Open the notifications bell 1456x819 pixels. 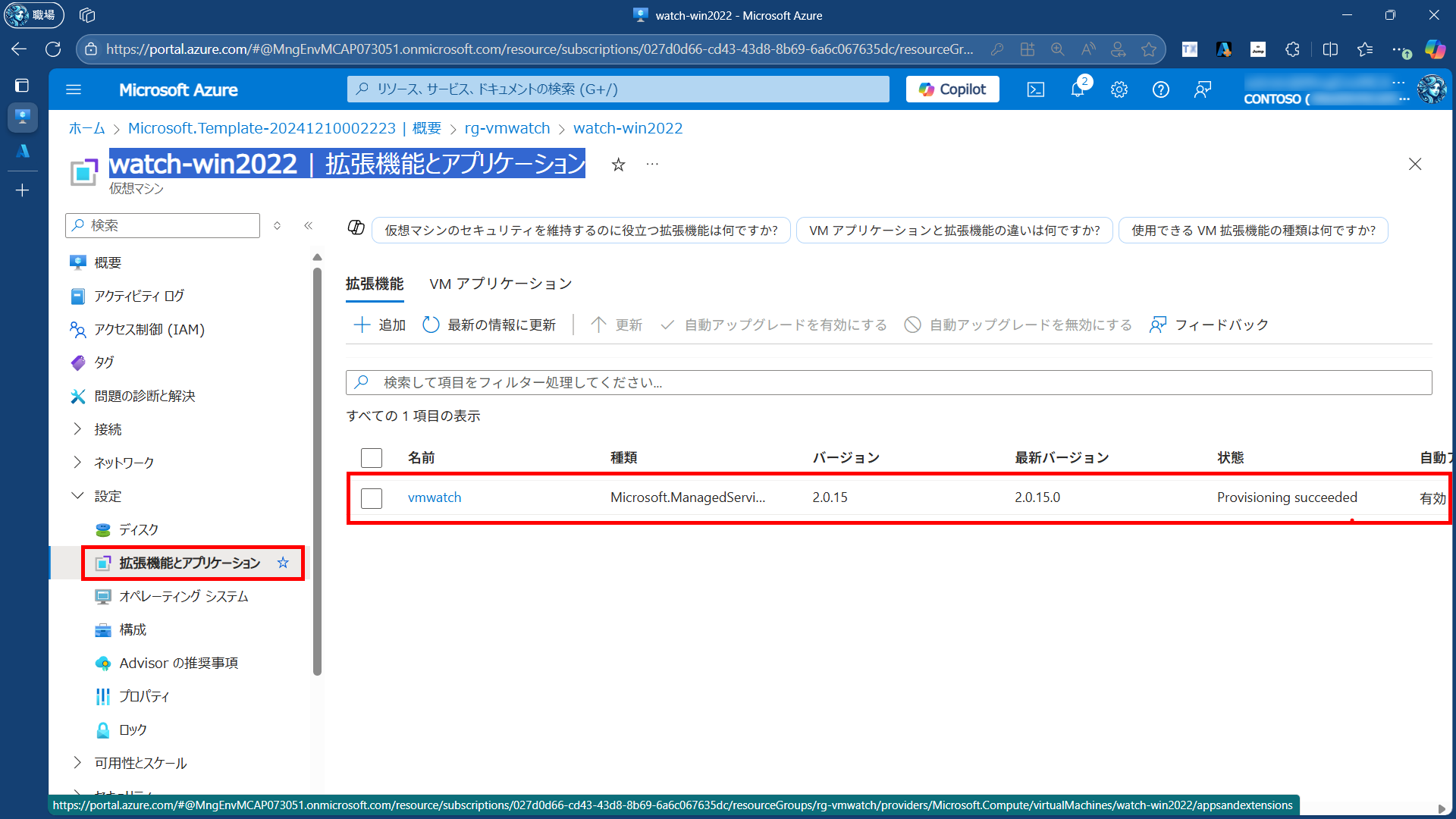[1078, 89]
